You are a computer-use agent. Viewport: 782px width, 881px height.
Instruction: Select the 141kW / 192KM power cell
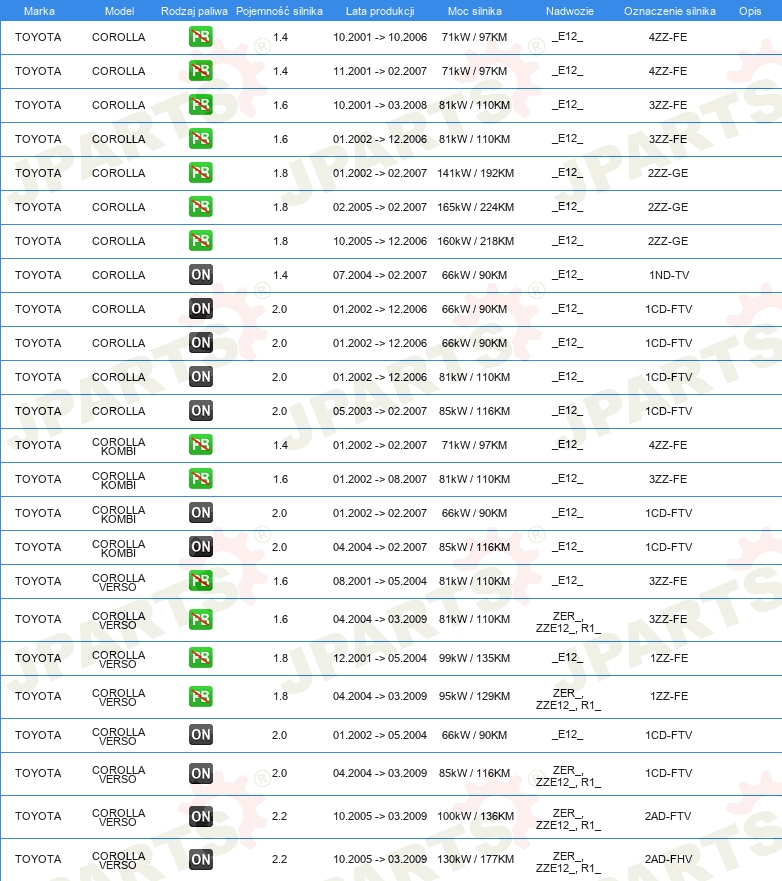(475, 173)
